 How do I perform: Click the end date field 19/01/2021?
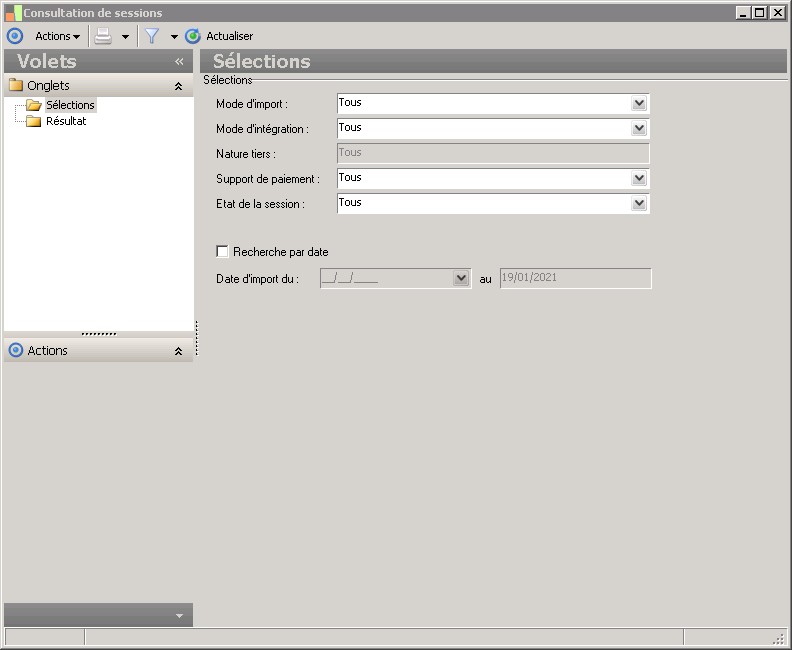[x=575, y=278]
